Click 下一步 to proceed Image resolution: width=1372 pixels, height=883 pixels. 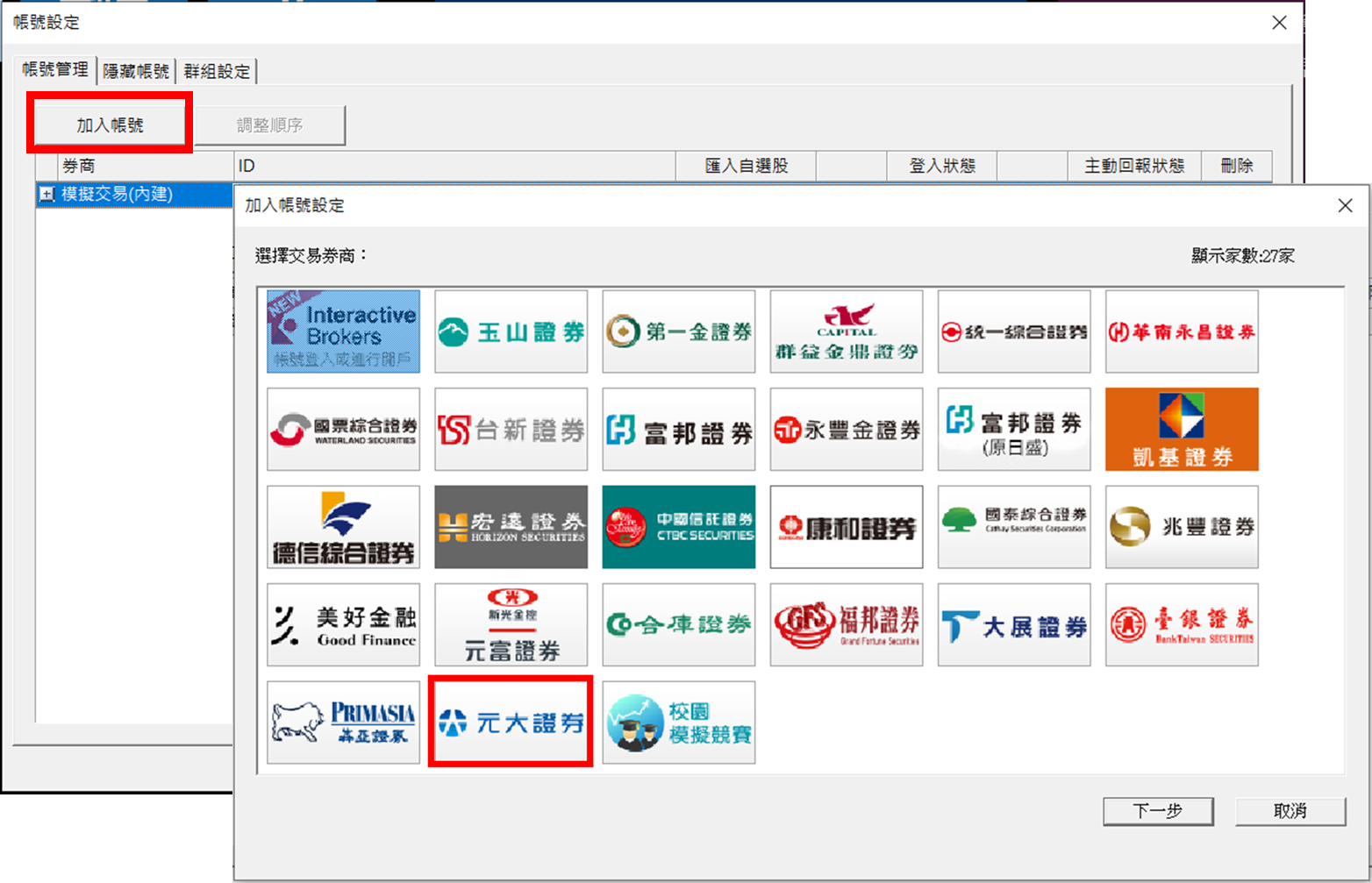pos(1158,811)
